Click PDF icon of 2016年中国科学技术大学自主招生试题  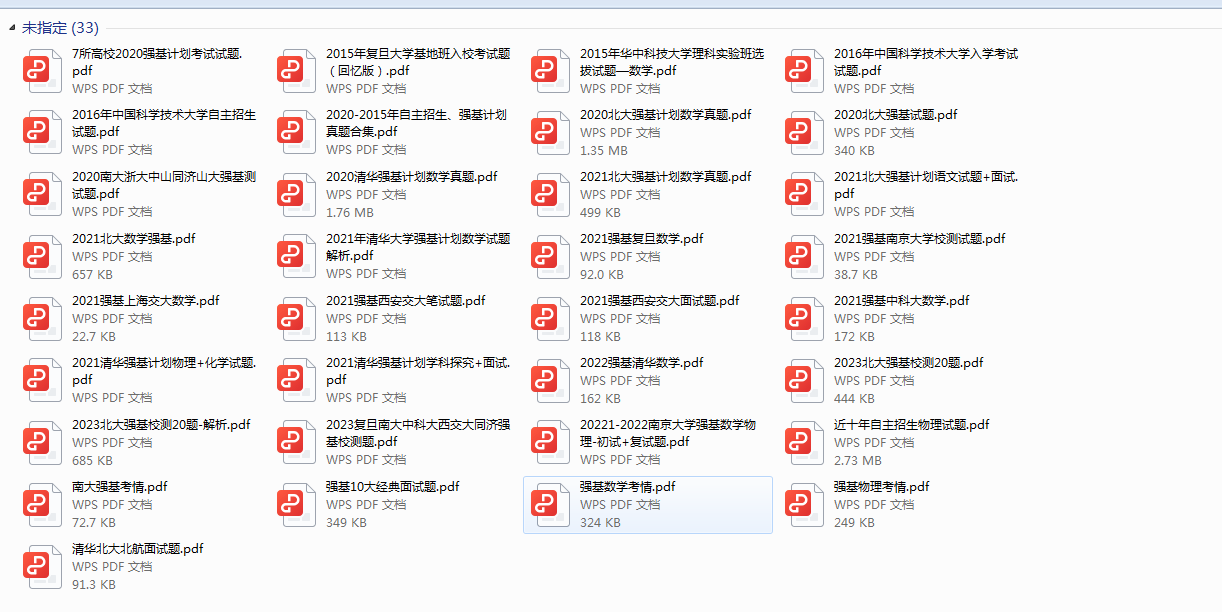coord(42,133)
